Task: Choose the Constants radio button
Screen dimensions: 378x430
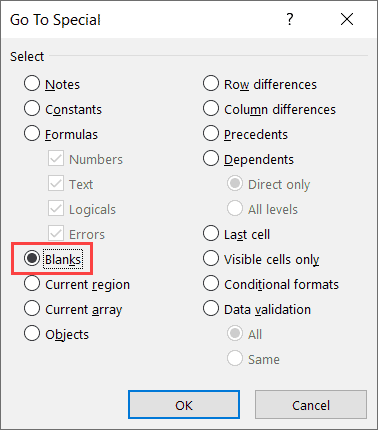Action: (32, 108)
